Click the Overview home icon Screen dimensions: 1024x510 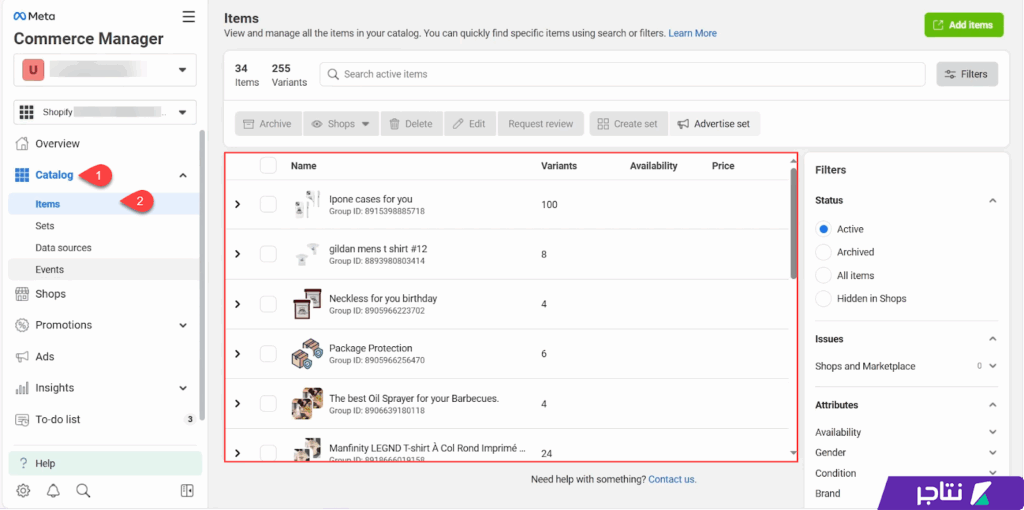(x=22, y=144)
